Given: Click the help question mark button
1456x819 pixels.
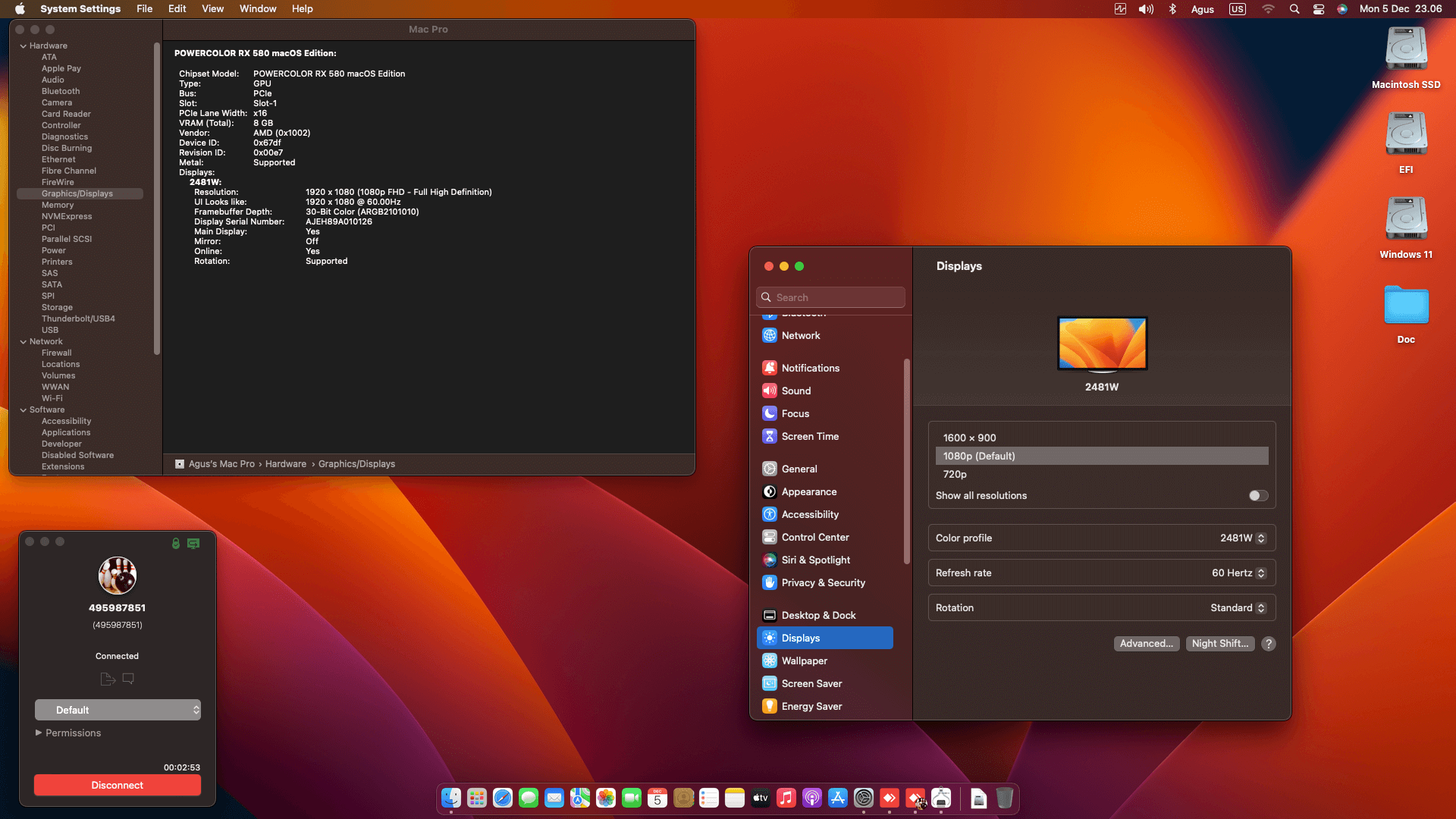Looking at the screenshot, I should 1269,644.
